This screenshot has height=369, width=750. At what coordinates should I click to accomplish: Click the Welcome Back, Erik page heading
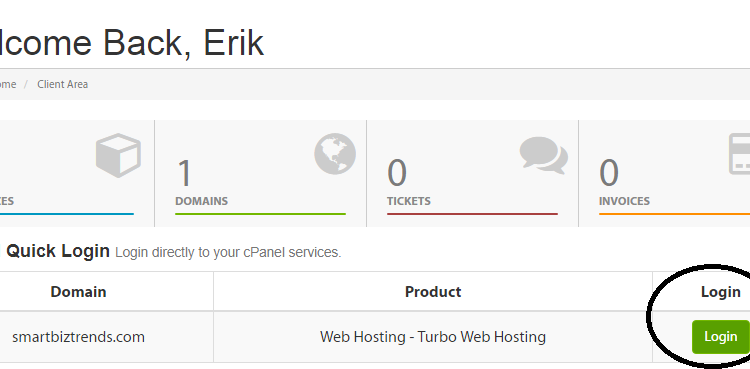point(132,43)
